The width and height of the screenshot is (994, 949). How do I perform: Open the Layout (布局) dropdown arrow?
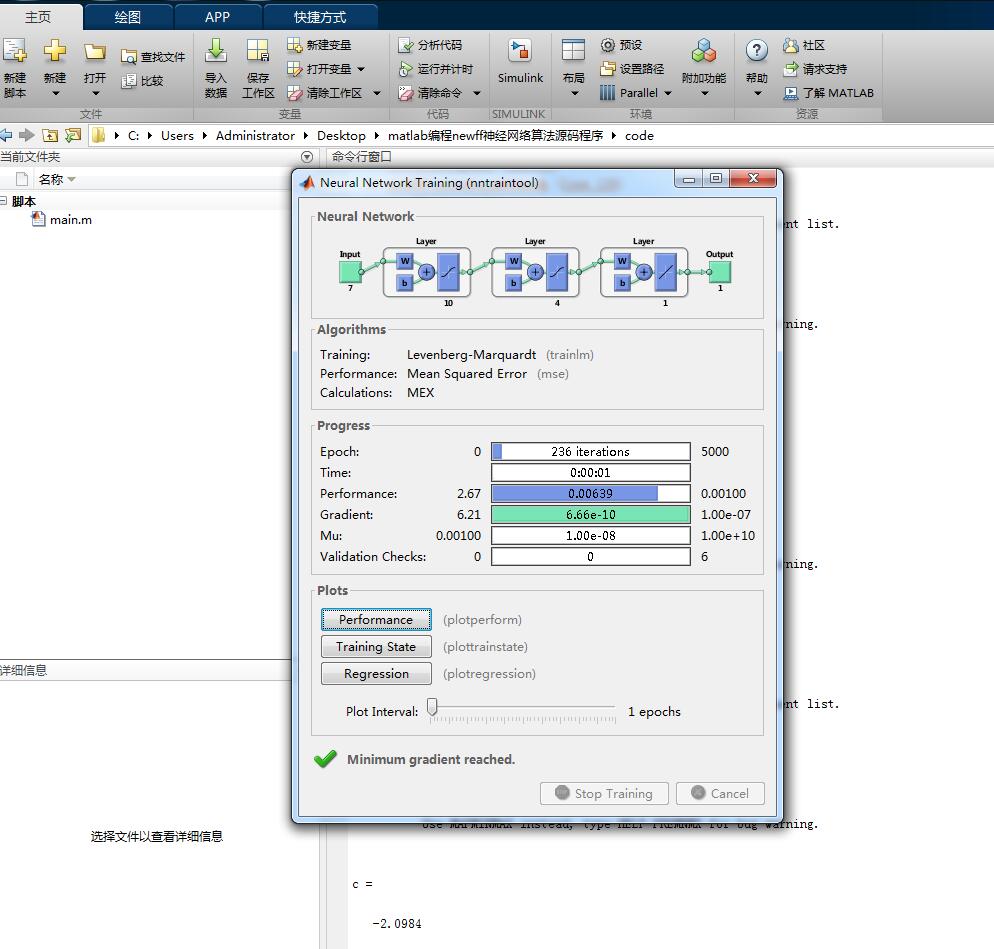point(574,93)
